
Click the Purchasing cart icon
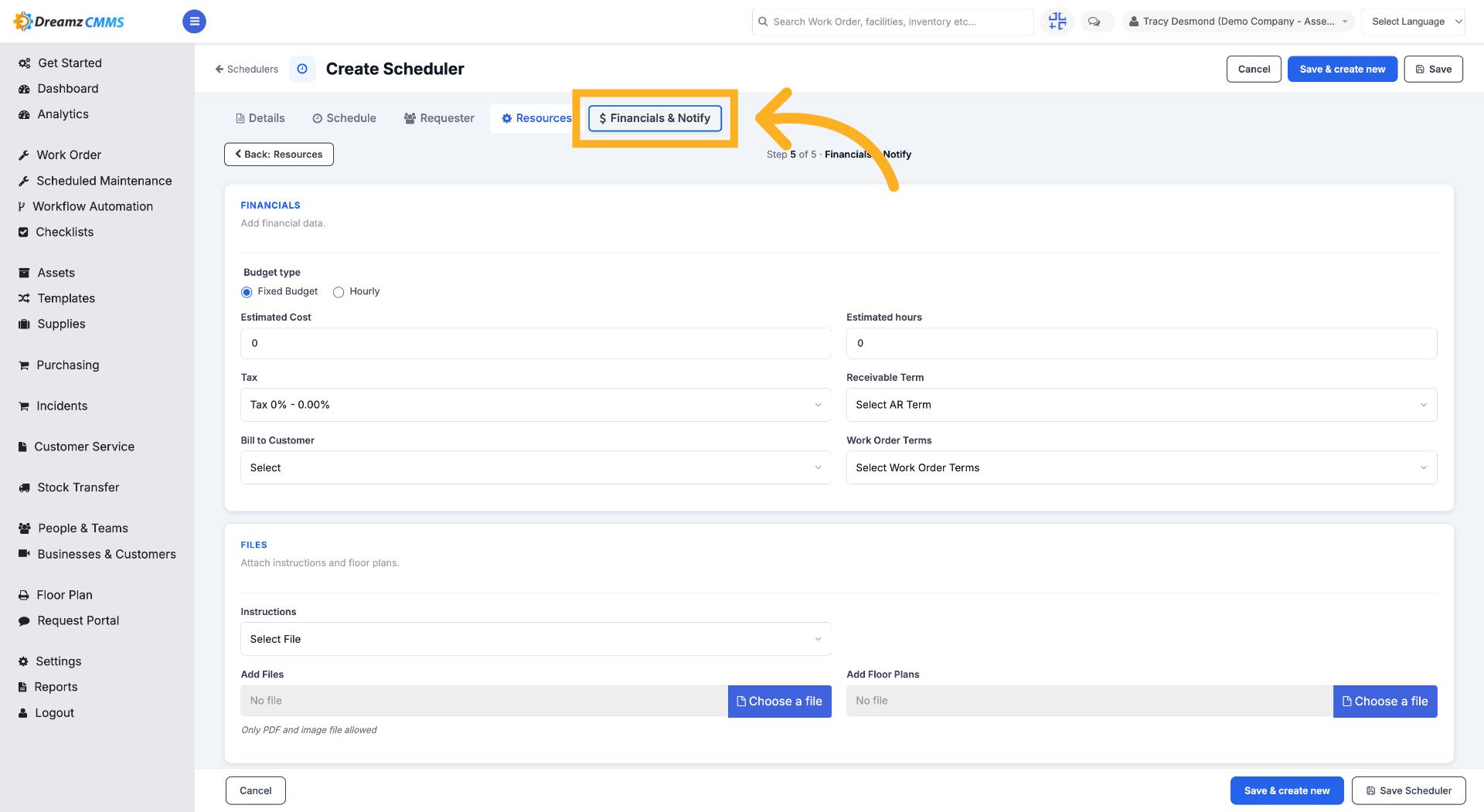24,365
